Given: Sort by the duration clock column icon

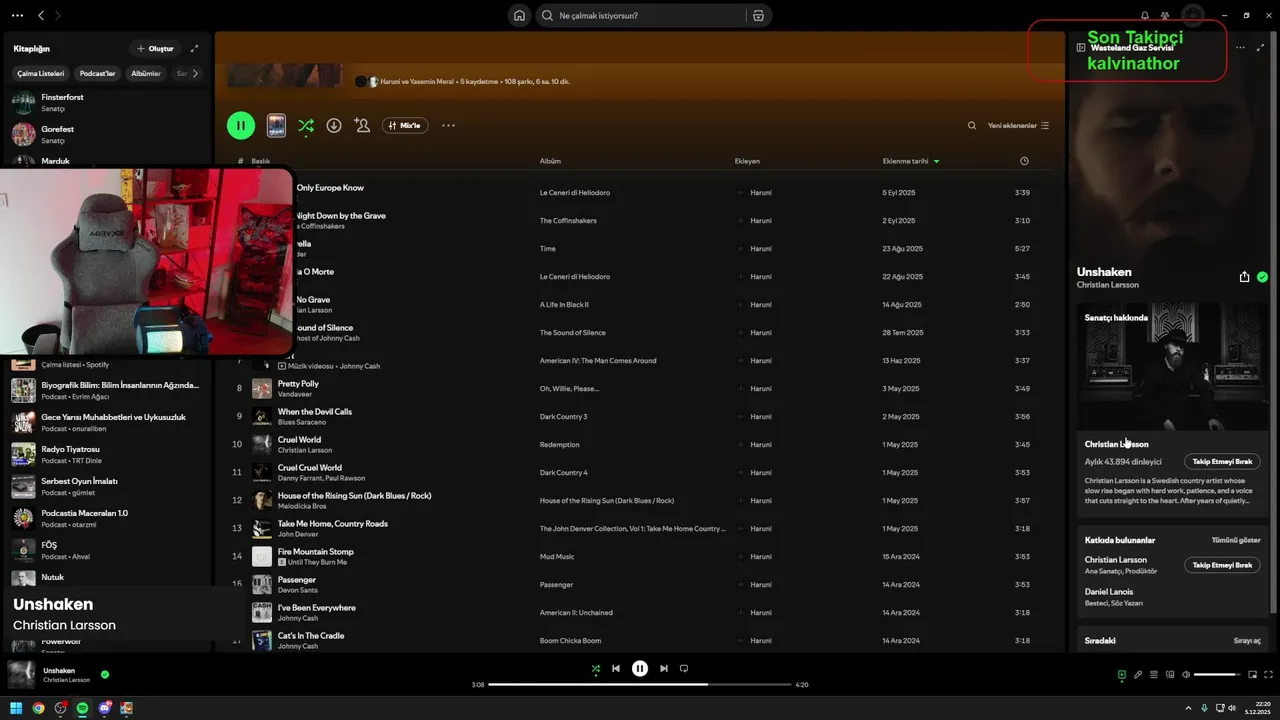Looking at the screenshot, I should click(1024, 161).
